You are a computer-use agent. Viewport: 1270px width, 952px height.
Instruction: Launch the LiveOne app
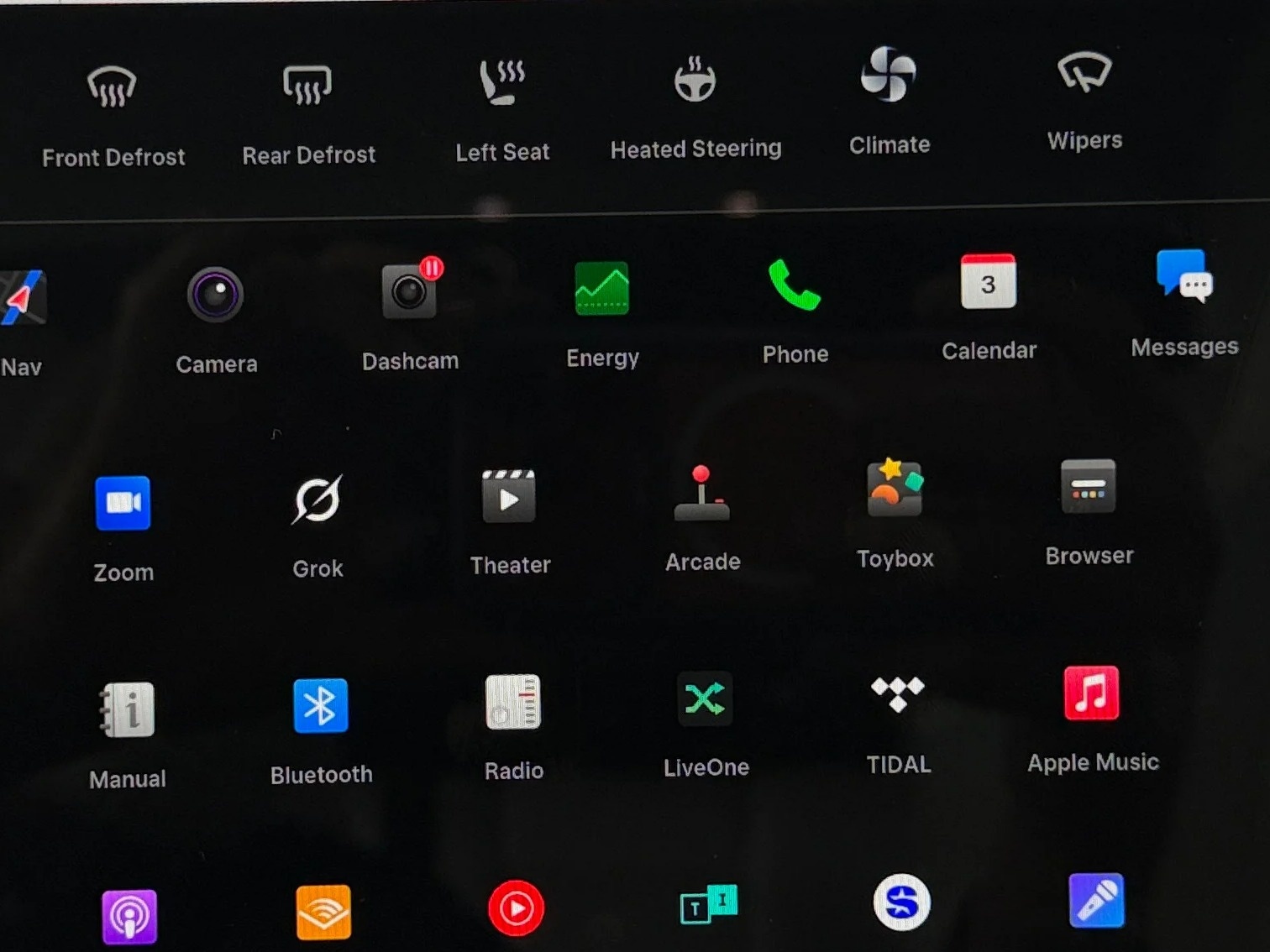(705, 698)
